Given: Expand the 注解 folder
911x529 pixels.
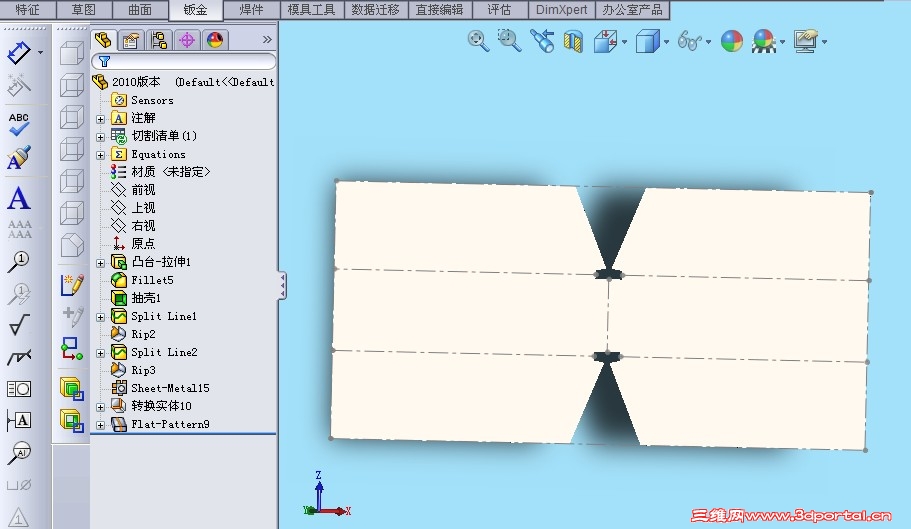Looking at the screenshot, I should tap(100, 119).
